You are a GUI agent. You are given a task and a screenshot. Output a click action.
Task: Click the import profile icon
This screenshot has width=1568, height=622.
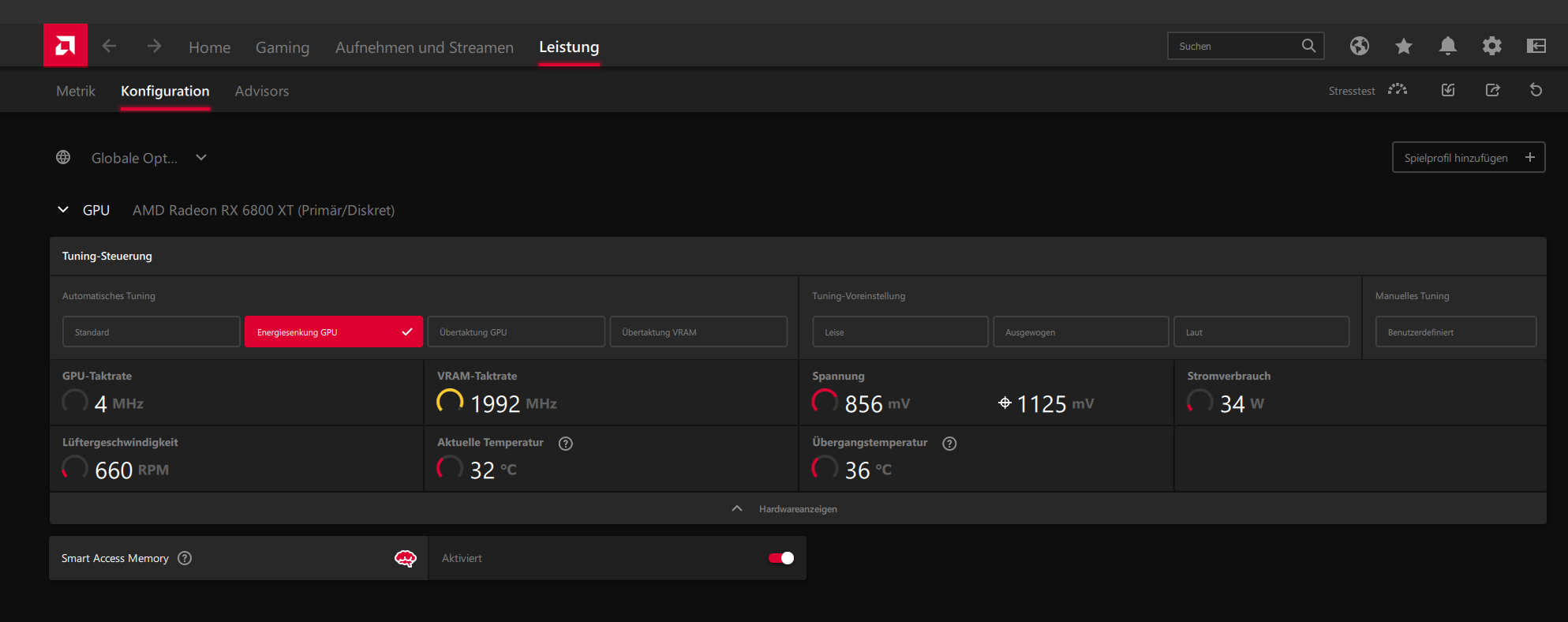[1448, 90]
